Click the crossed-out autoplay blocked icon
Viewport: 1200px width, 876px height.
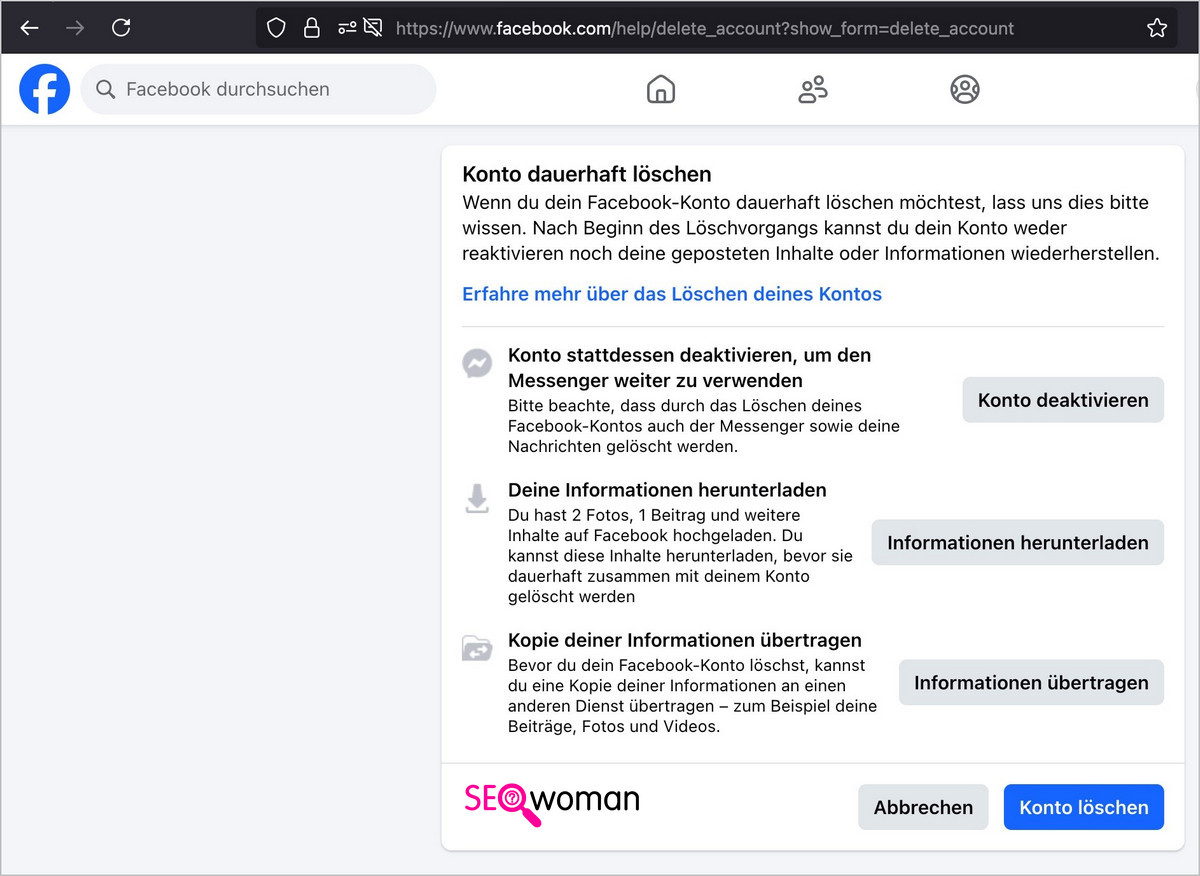(373, 28)
